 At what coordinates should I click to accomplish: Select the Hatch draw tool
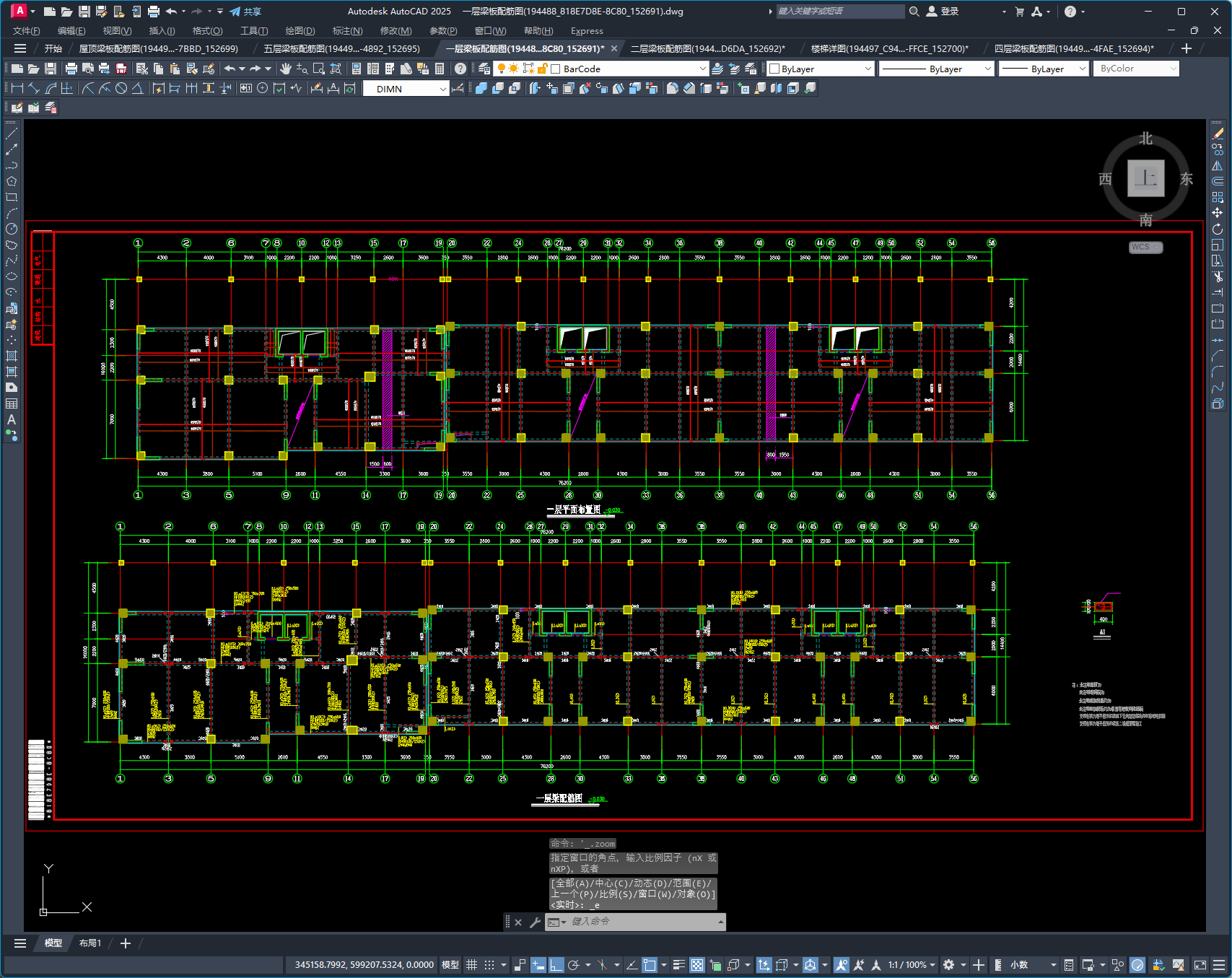[x=12, y=356]
